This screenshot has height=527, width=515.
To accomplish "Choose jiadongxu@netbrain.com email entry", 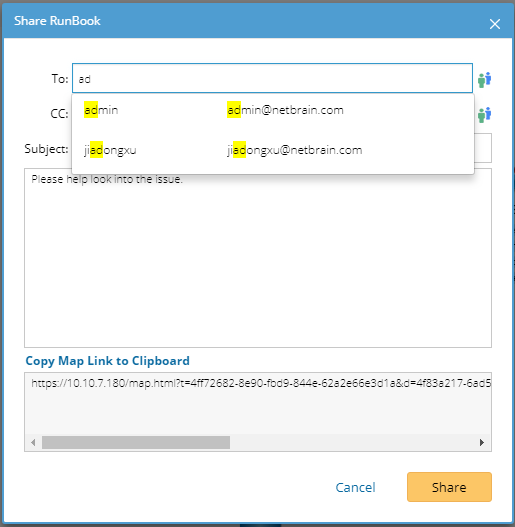I will click(x=294, y=150).
